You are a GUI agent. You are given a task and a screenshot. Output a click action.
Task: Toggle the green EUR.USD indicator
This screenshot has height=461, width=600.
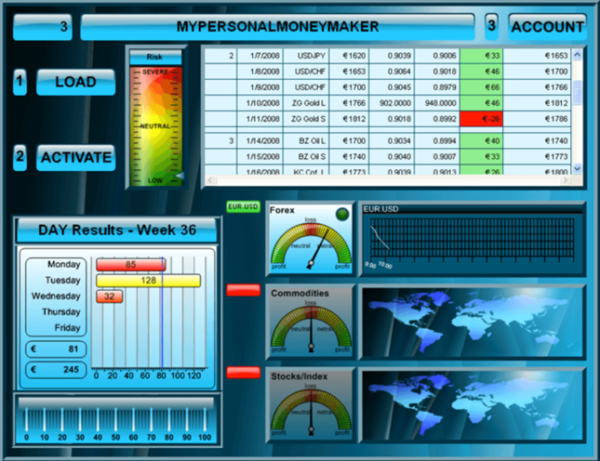[x=243, y=207]
